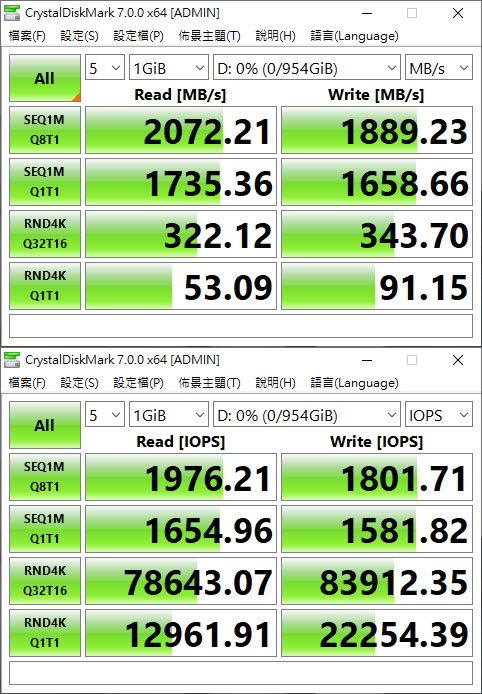Click the 91.15 write result
The width and height of the screenshot is (482, 694).
[377, 286]
